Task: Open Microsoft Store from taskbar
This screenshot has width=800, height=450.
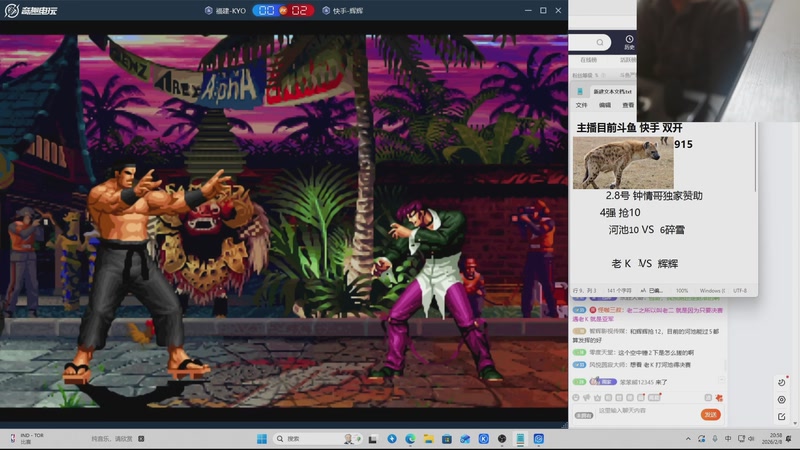Action: (447, 439)
